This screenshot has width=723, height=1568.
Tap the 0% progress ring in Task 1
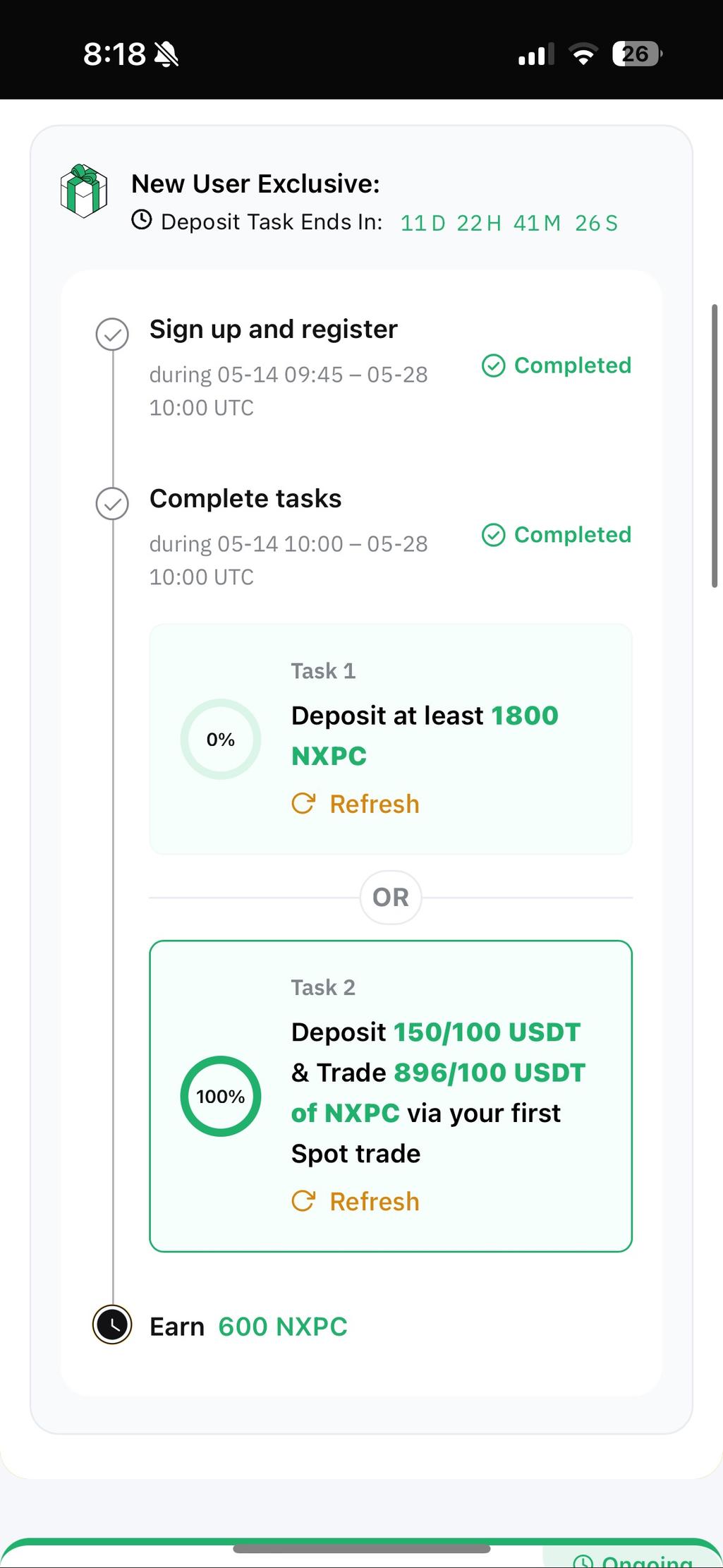click(x=221, y=739)
